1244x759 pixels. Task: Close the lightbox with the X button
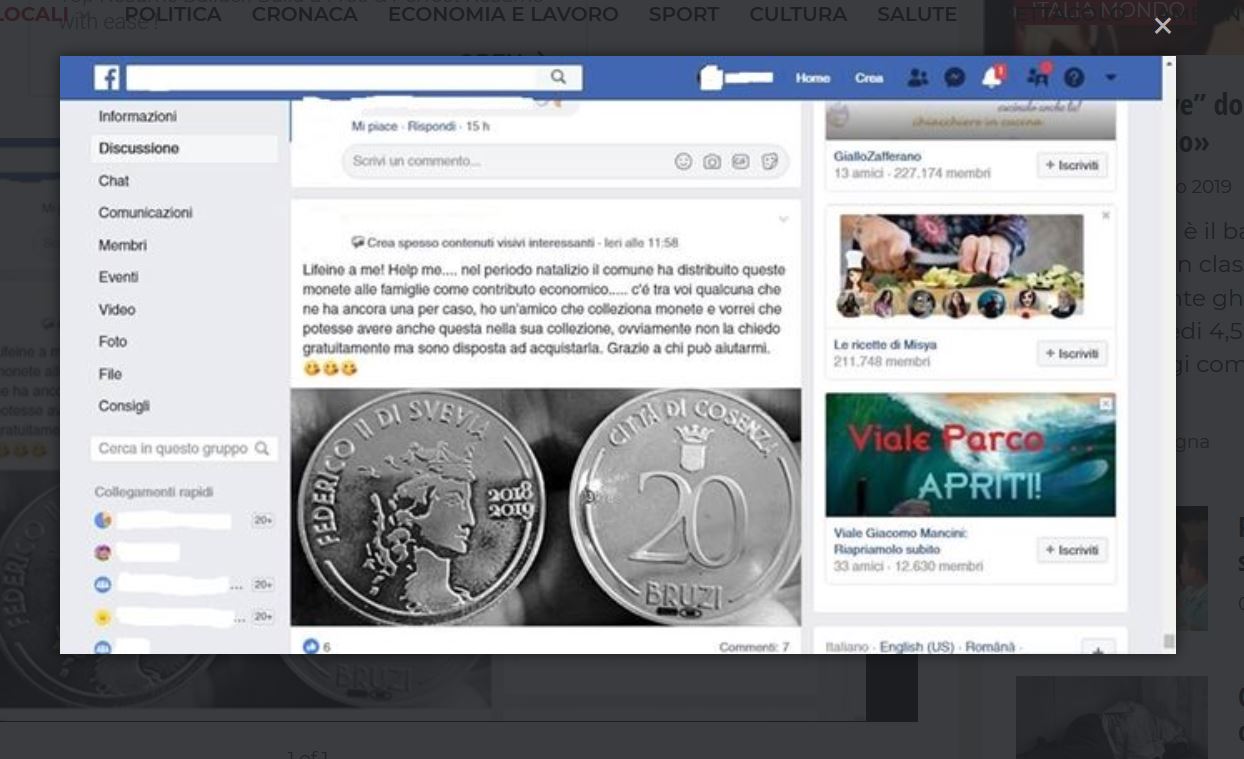[1162, 26]
